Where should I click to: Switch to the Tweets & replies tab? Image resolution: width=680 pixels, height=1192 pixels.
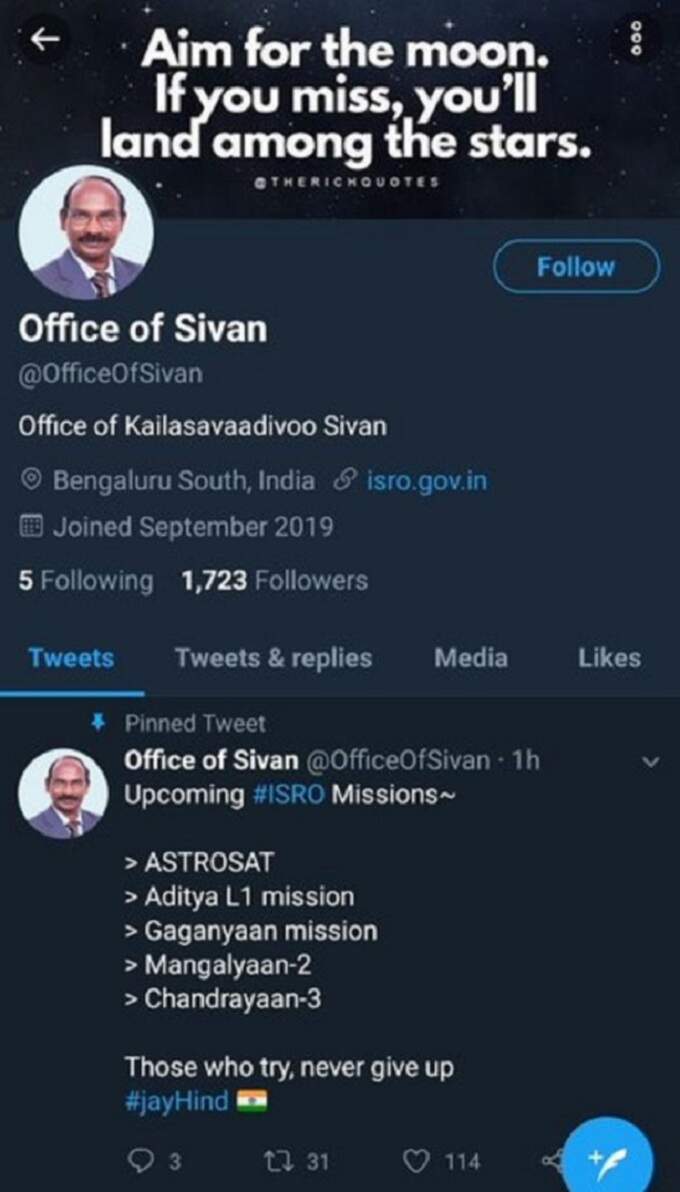pyautogui.click(x=274, y=658)
